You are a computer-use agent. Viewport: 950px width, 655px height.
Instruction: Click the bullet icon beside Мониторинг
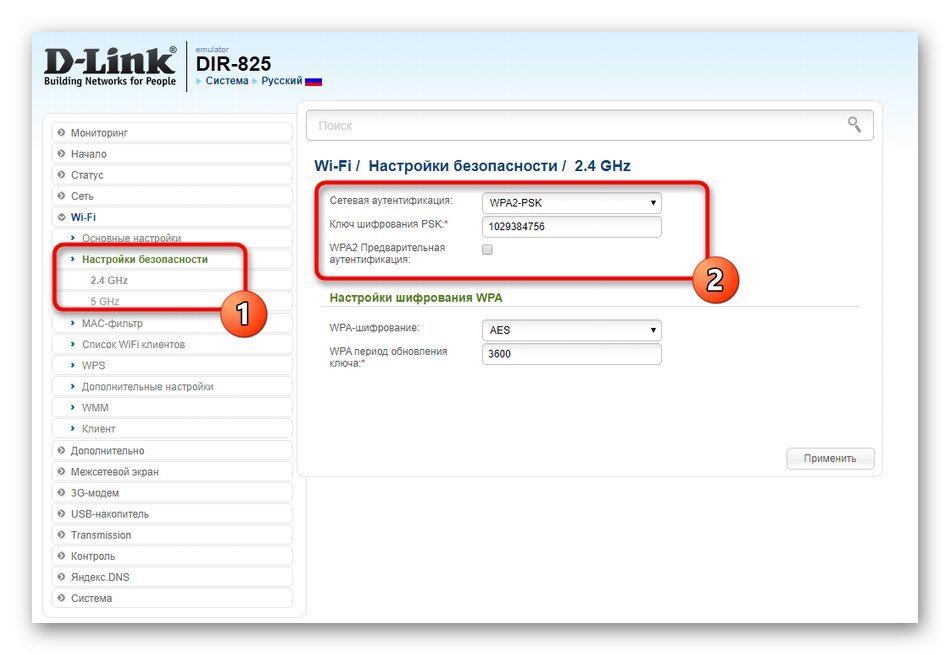pos(61,132)
